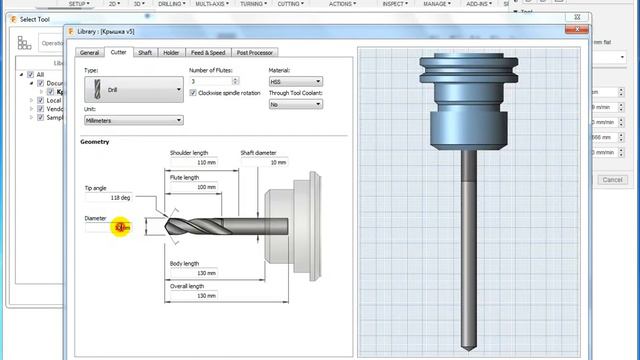Click the library tree icon in Select Tool
This screenshot has height=360, width=640.
[x=24, y=42]
